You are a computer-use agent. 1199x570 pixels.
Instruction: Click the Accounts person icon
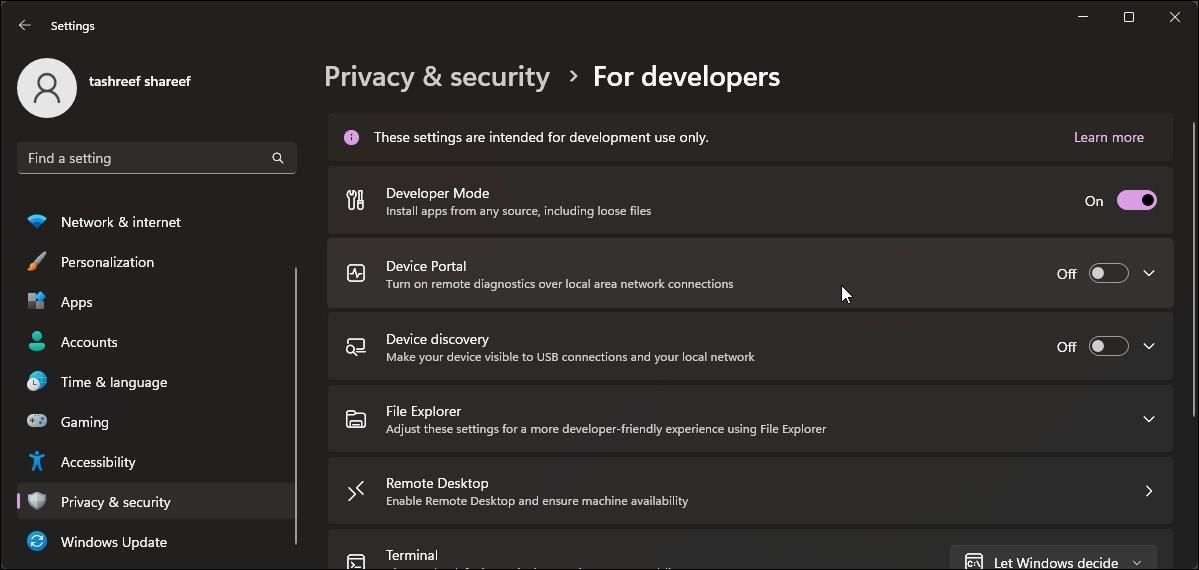[x=37, y=341]
